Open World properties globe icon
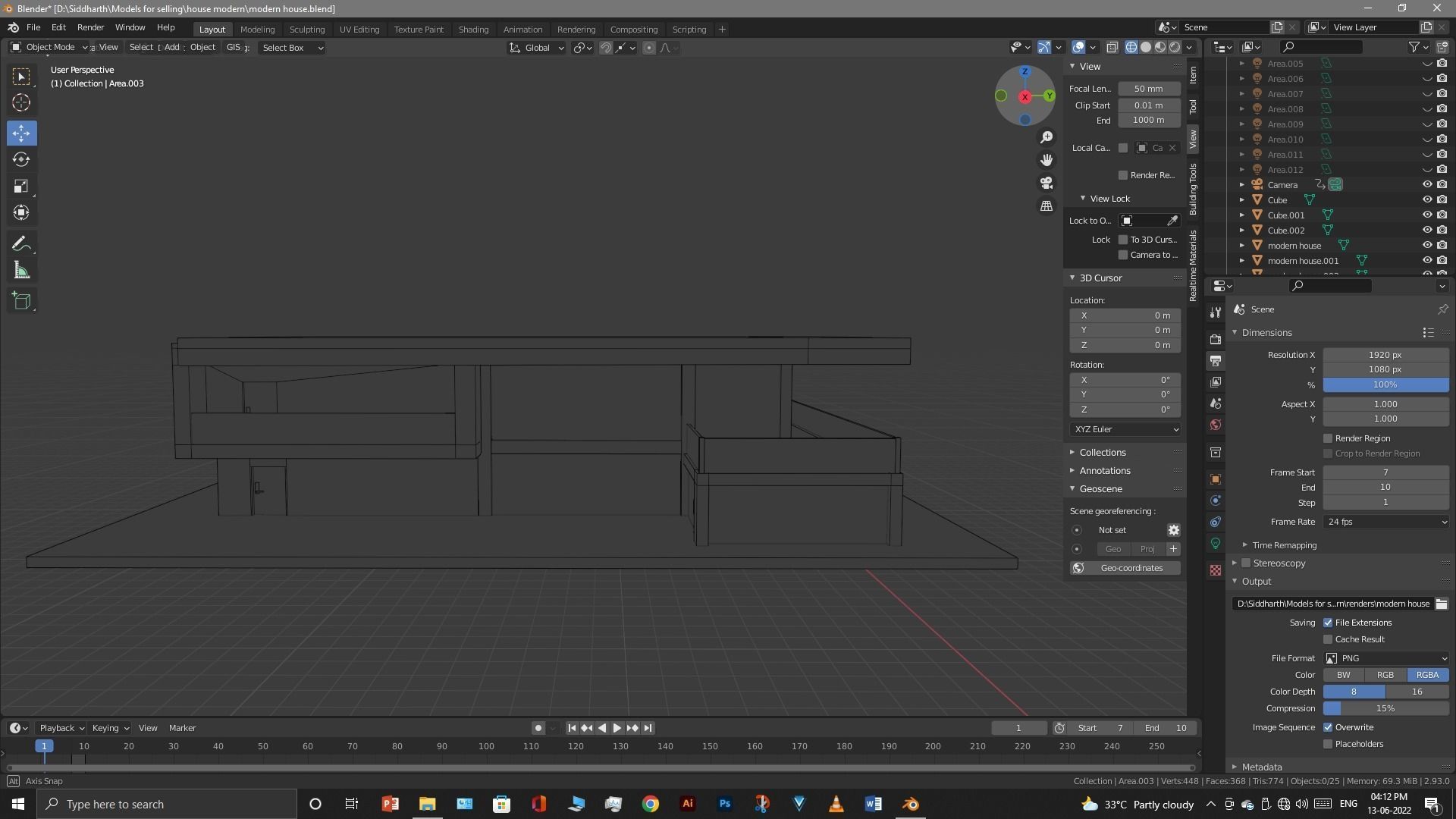Viewport: 1456px width, 819px height. point(1216,425)
